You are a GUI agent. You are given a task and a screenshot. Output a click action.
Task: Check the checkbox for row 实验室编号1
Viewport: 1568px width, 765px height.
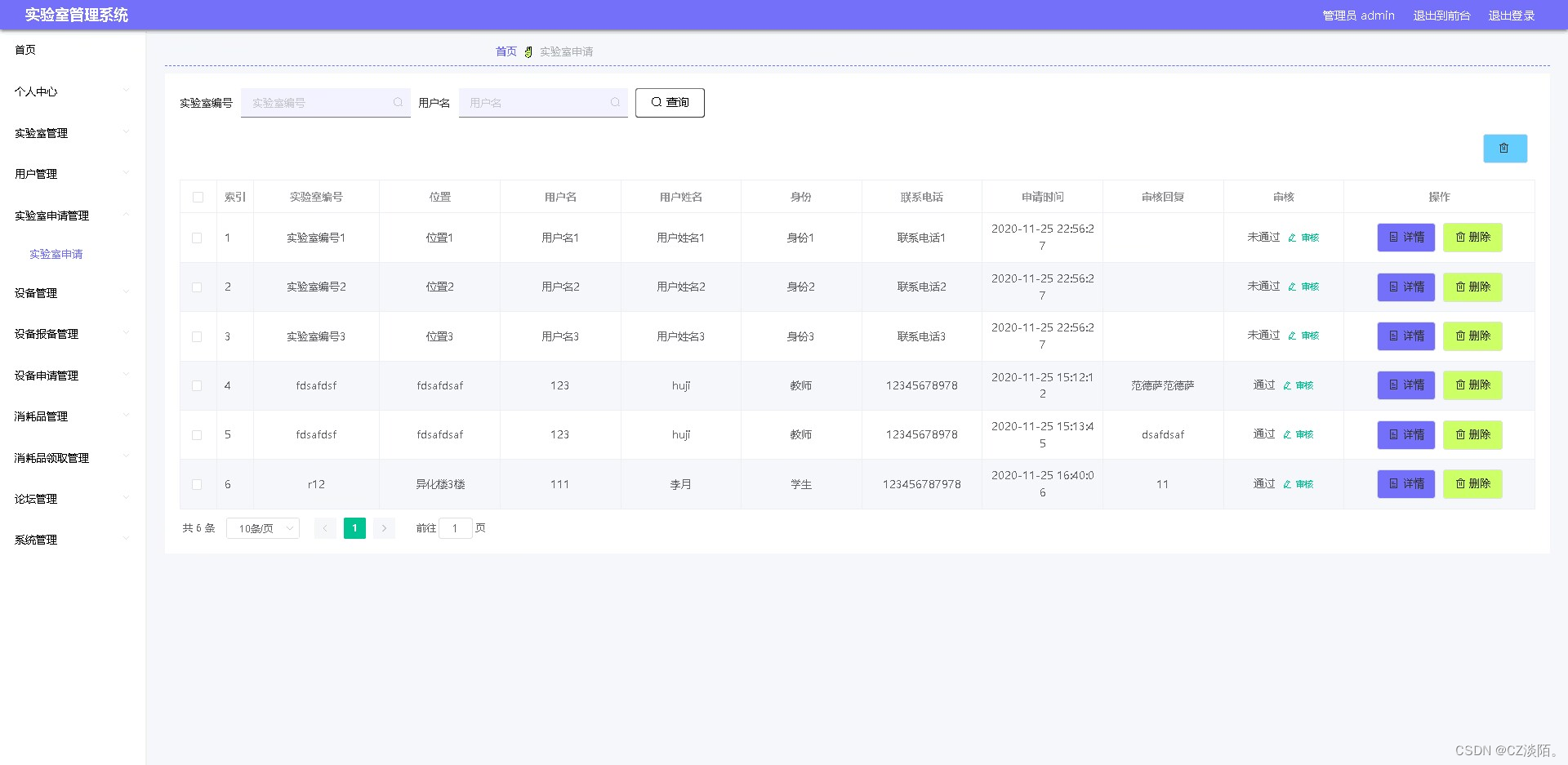coord(197,238)
